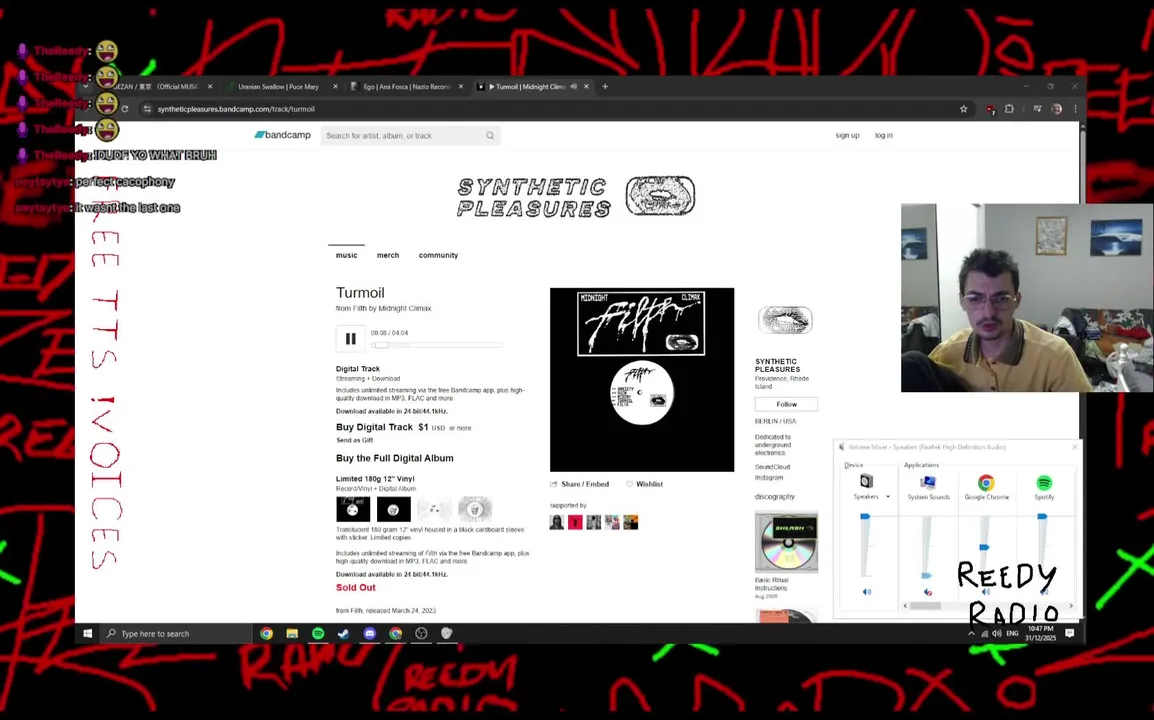Image resolution: width=1154 pixels, height=720 pixels.
Task: Click the search magnifier icon on Bandcamp
Action: tap(490, 135)
